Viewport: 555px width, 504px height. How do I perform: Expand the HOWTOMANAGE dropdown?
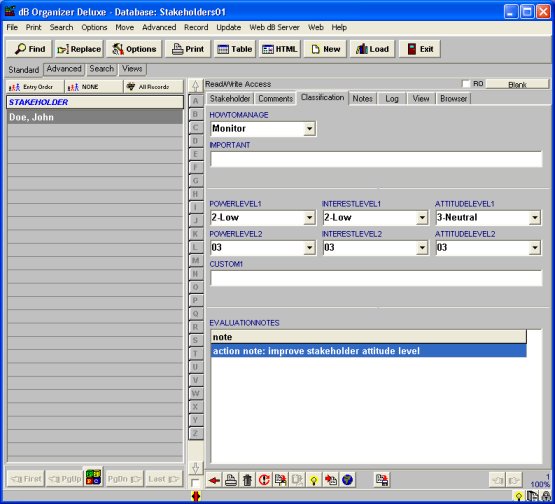tap(309, 128)
